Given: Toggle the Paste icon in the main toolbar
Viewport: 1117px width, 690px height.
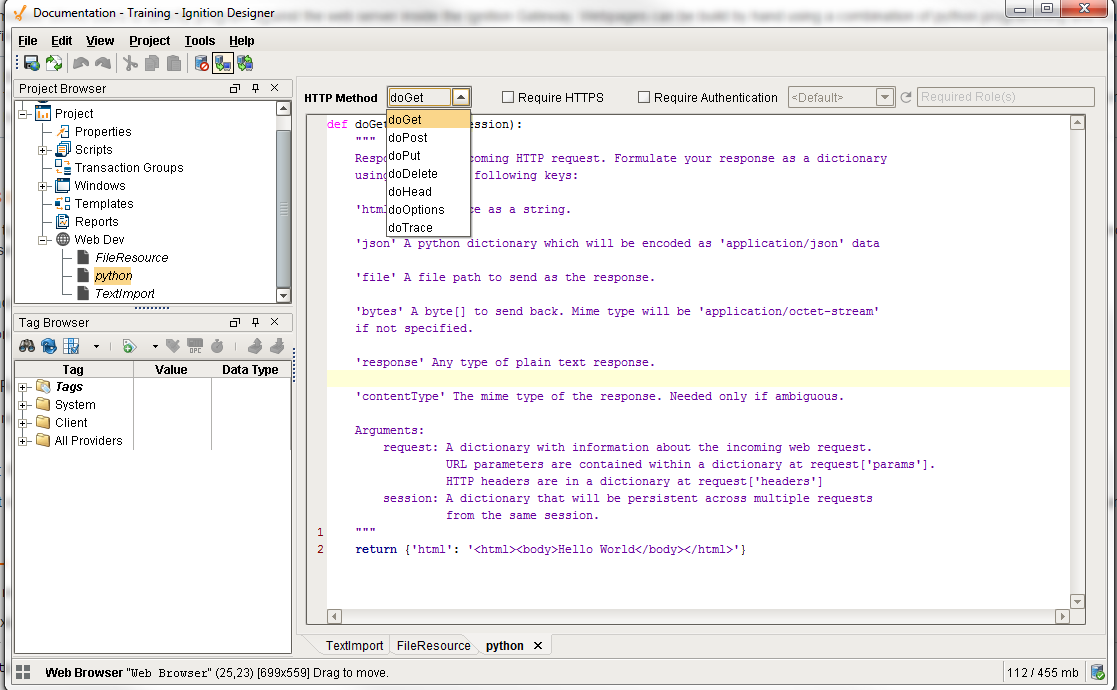Looking at the screenshot, I should (173, 62).
